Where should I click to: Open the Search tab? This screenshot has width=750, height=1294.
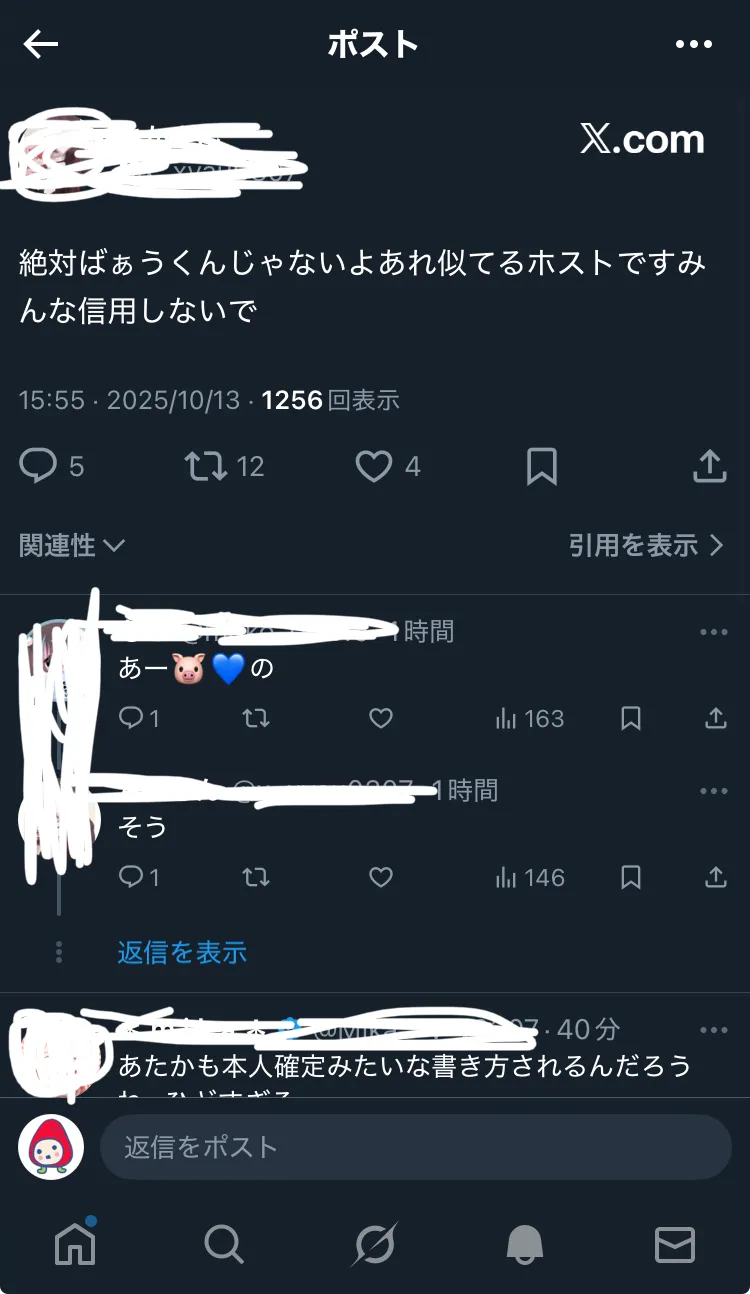point(224,1244)
